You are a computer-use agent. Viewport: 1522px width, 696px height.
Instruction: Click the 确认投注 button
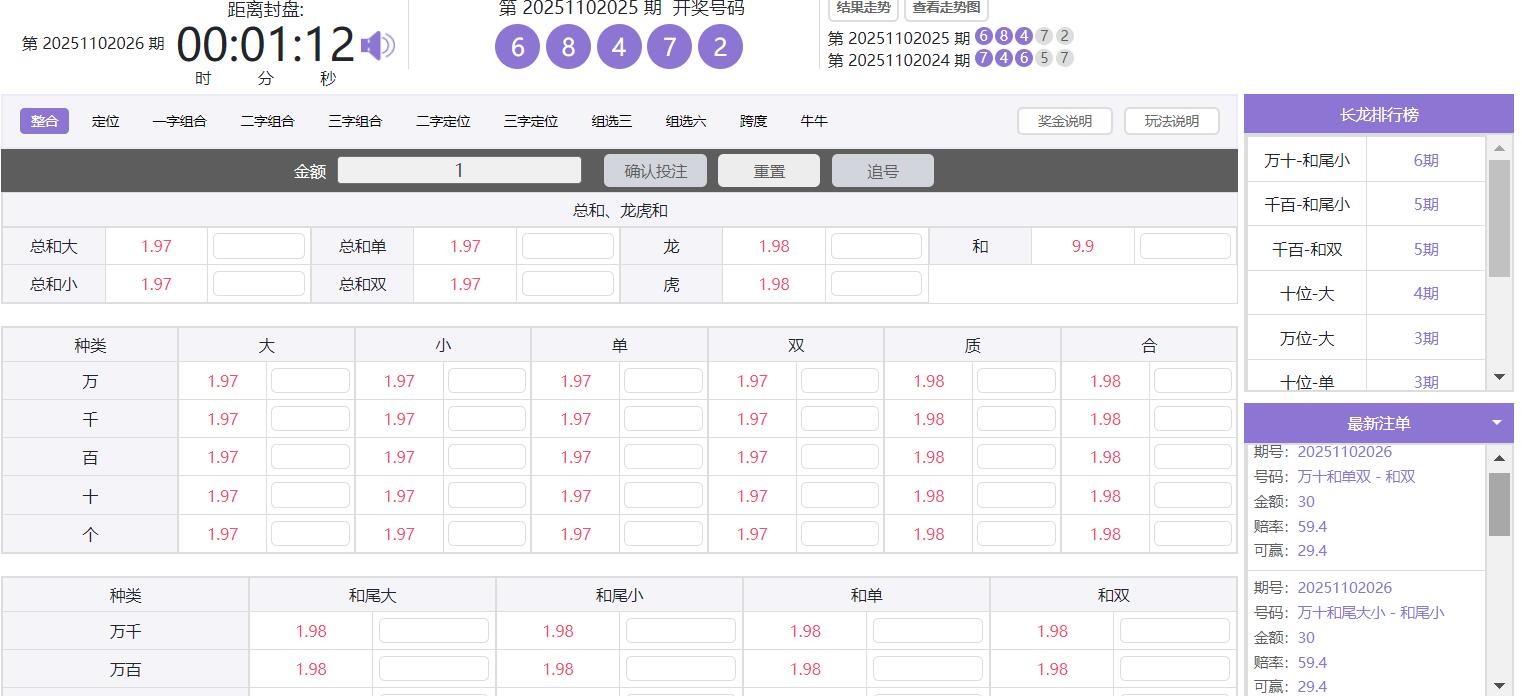pos(654,170)
